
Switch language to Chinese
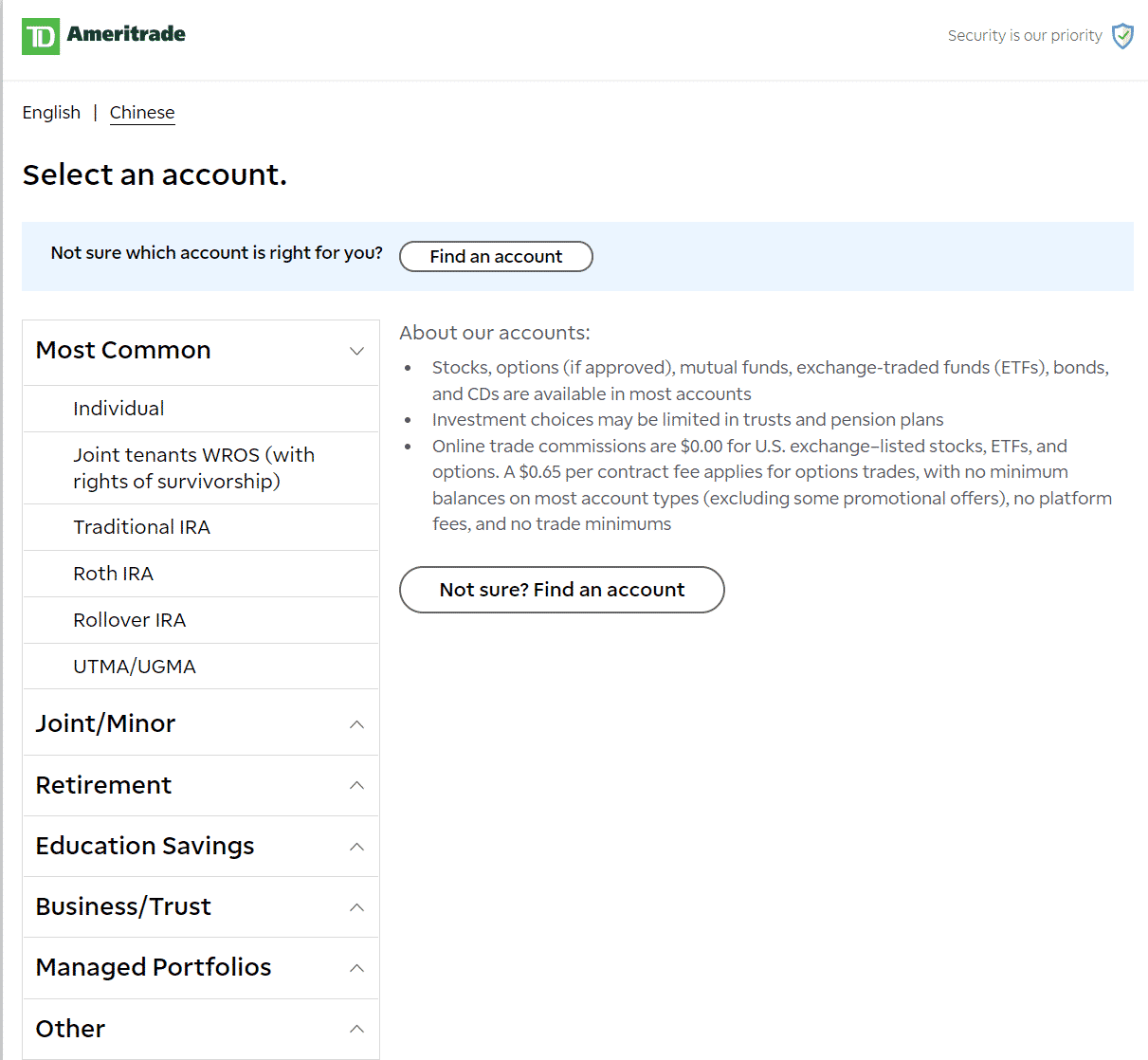(x=142, y=113)
